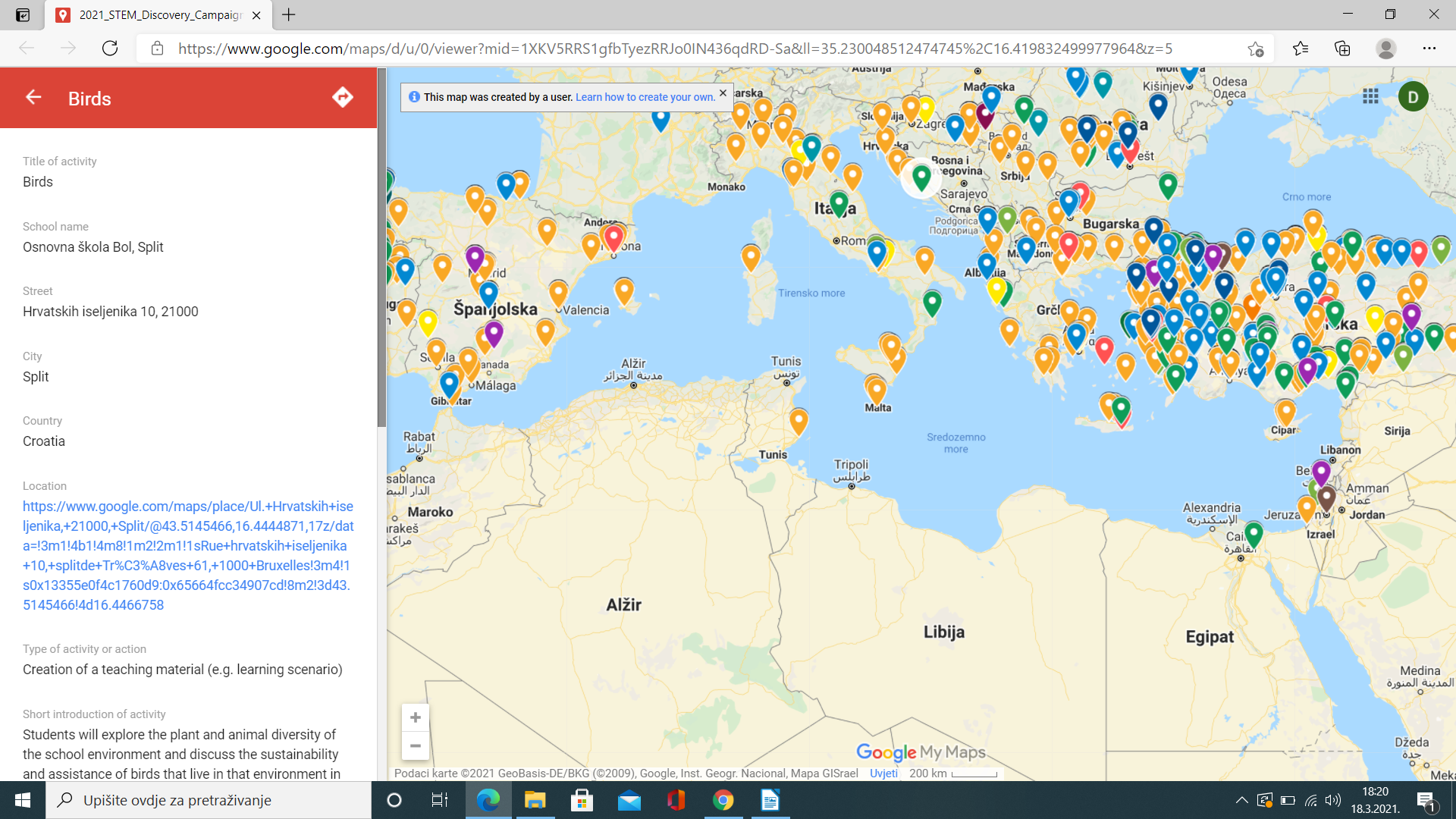Screen dimensions: 1456x819
Task: Show hidden system tray icons
Action: click(1241, 800)
